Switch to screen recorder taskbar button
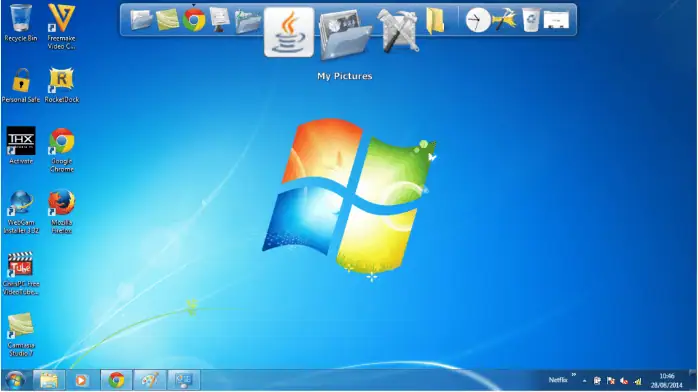698x392 pixels. 183,380
